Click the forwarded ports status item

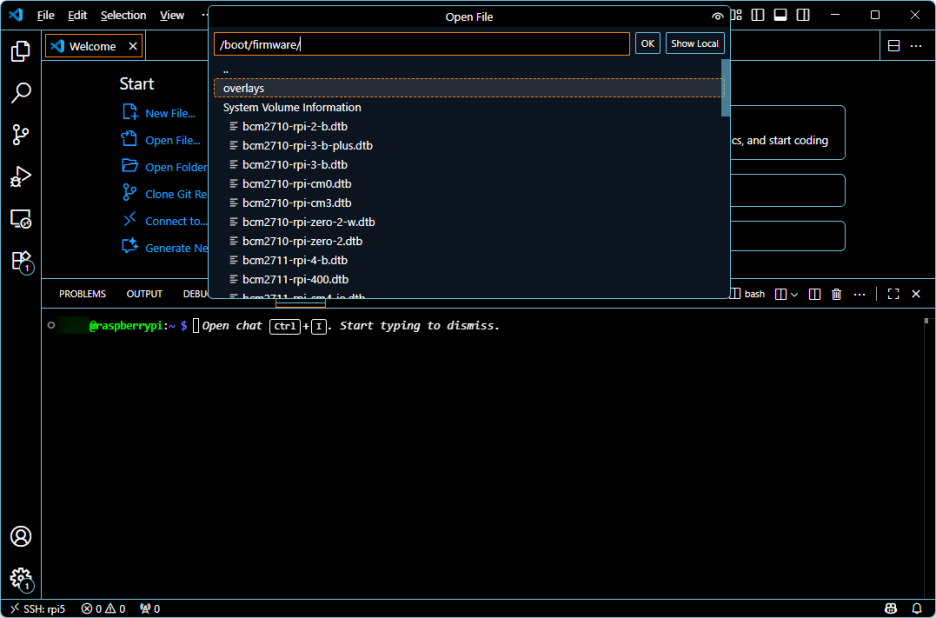pos(149,609)
